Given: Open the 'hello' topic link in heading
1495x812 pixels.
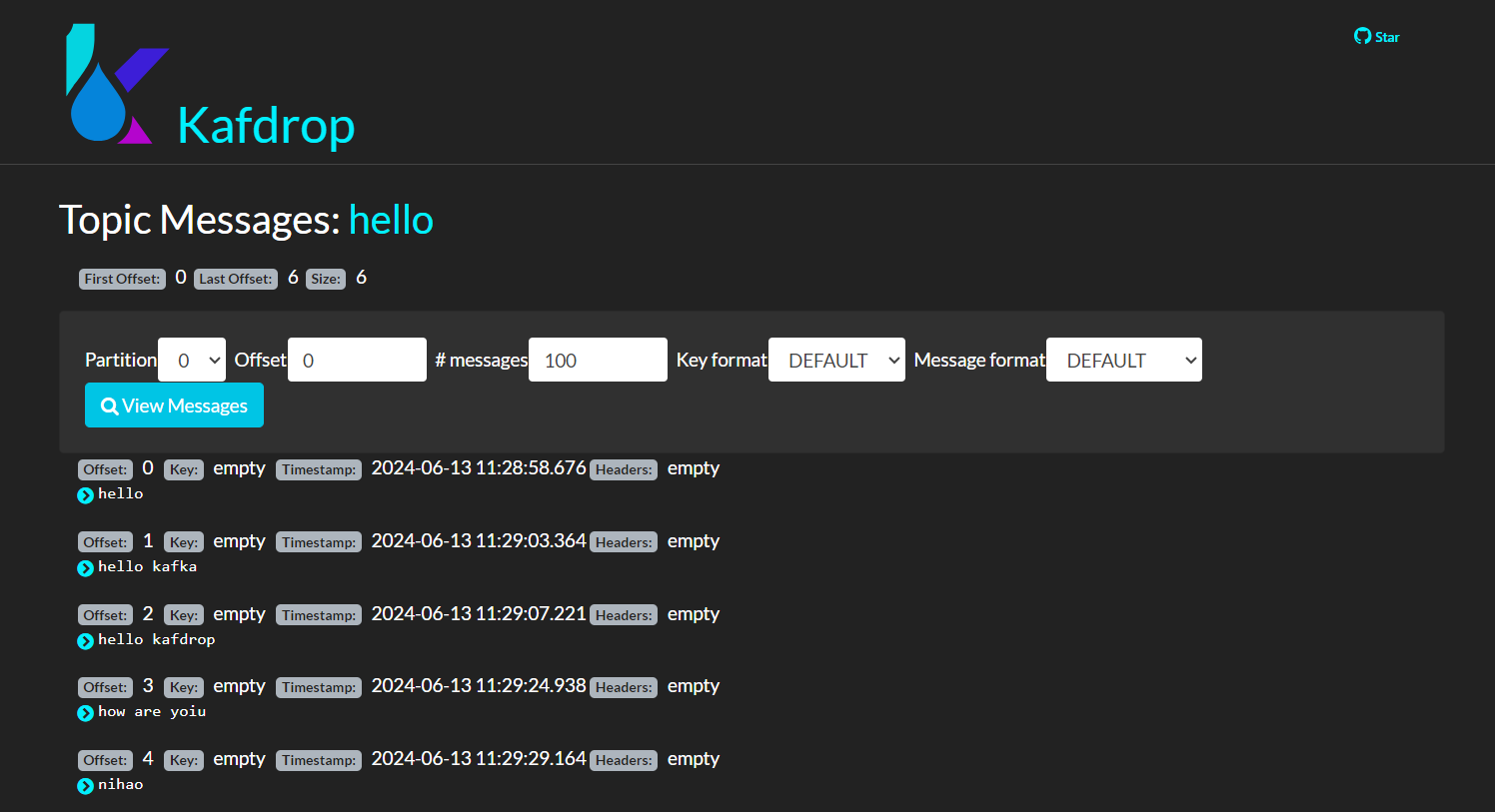Looking at the screenshot, I should click(391, 220).
